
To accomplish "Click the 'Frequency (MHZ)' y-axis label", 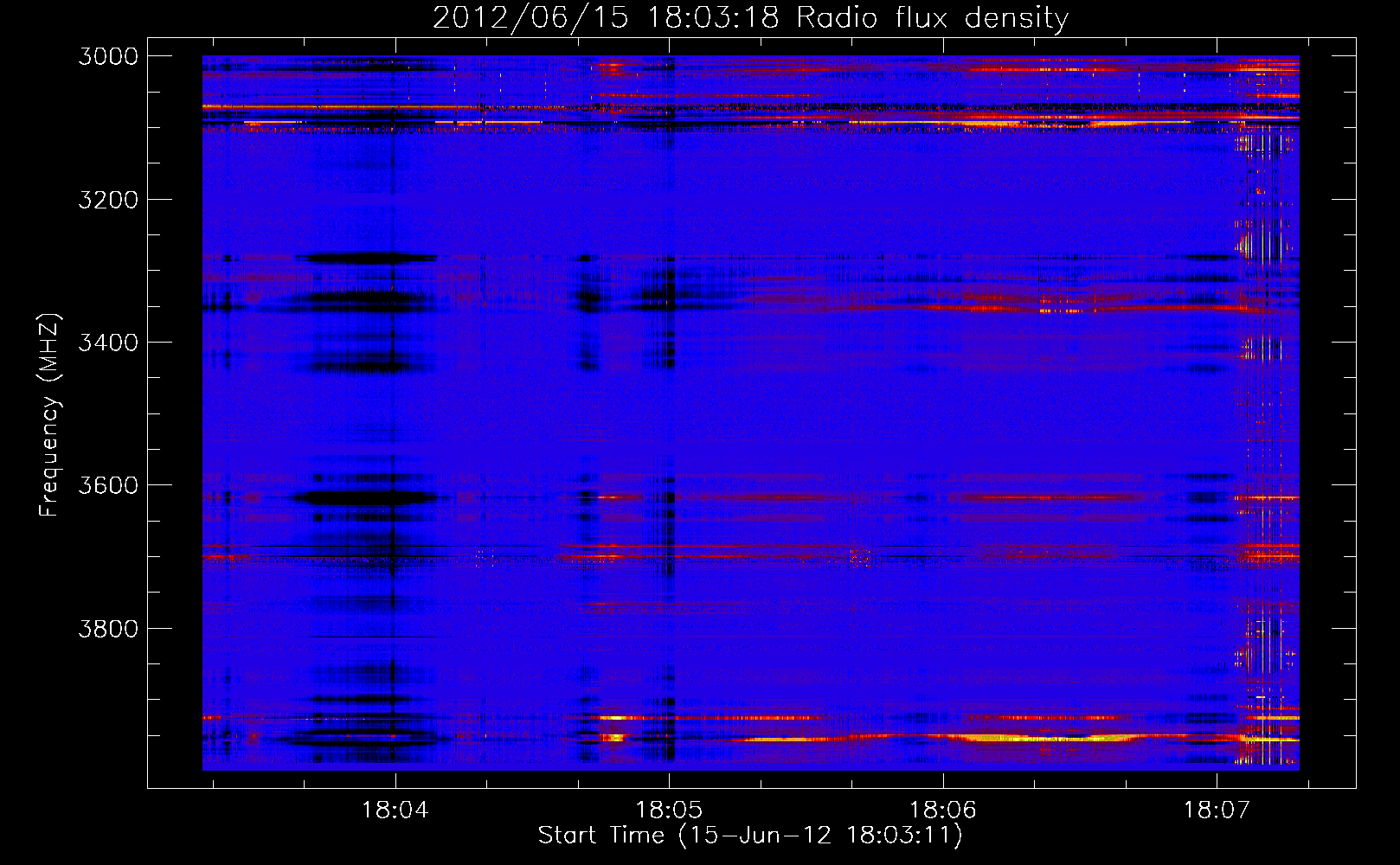I will point(50,415).
